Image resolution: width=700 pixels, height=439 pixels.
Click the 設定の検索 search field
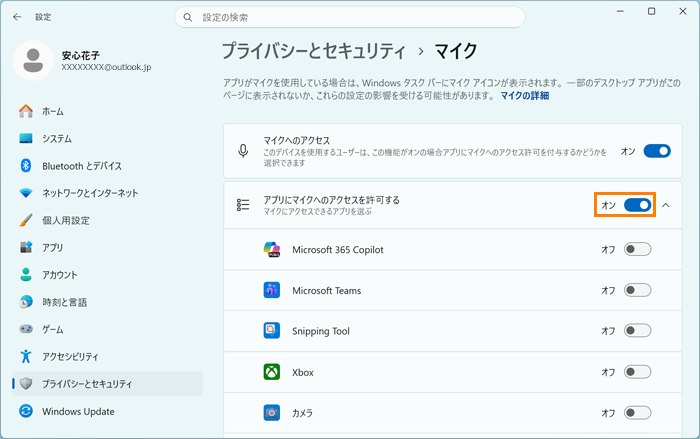[x=350, y=17]
